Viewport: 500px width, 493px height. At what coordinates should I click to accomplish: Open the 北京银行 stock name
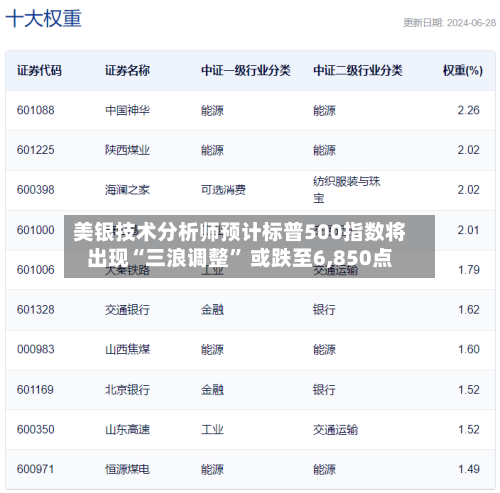point(127,390)
